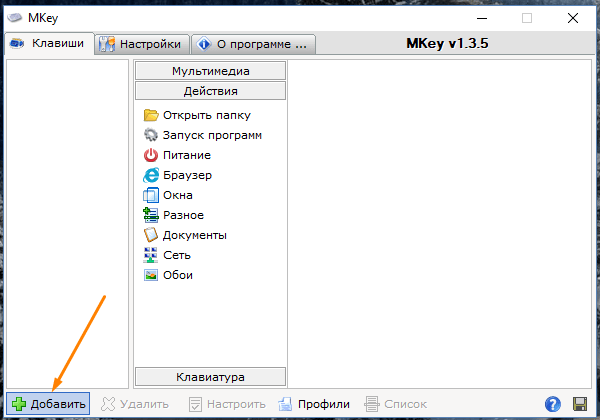Open the О программе tab
This screenshot has height=420, width=600.
253,44
